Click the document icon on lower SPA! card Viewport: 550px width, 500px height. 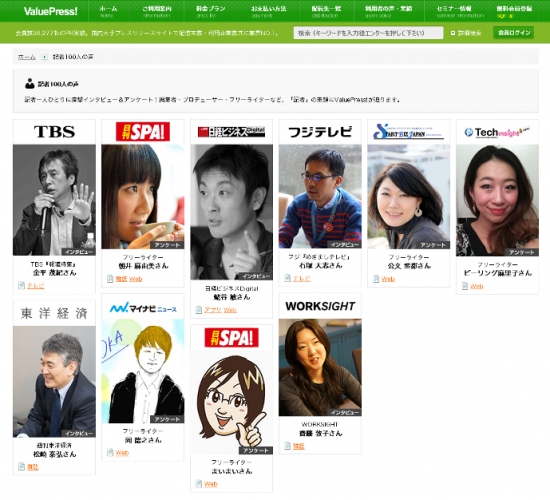(x=199, y=484)
